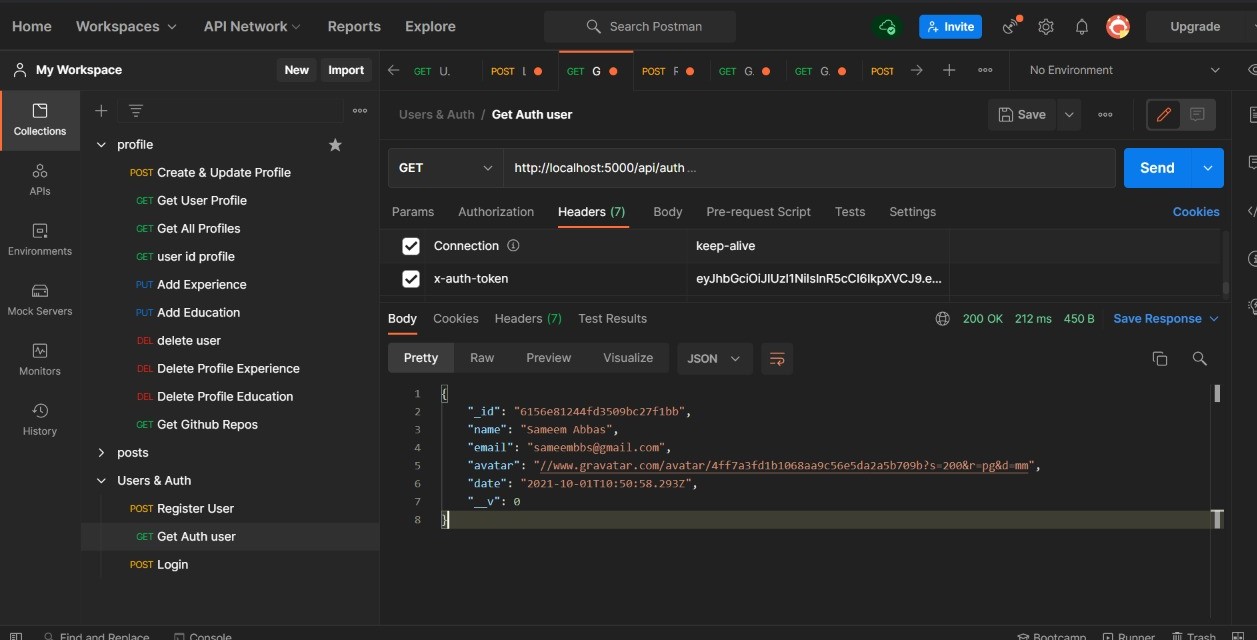Search within the response body
Image resolution: width=1257 pixels, height=640 pixels.
pos(1199,359)
